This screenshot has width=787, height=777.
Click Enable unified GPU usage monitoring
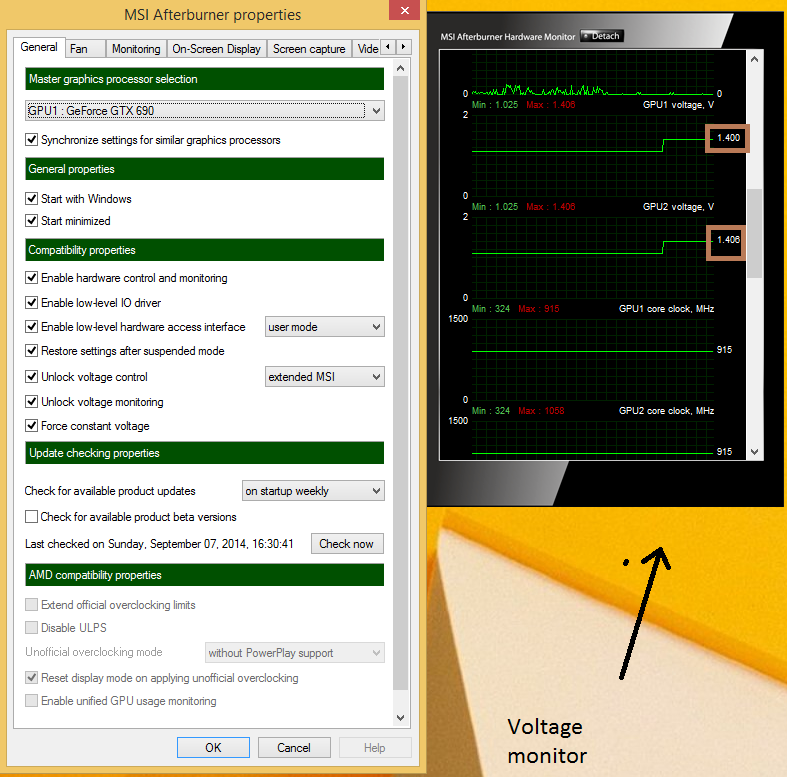point(32,701)
